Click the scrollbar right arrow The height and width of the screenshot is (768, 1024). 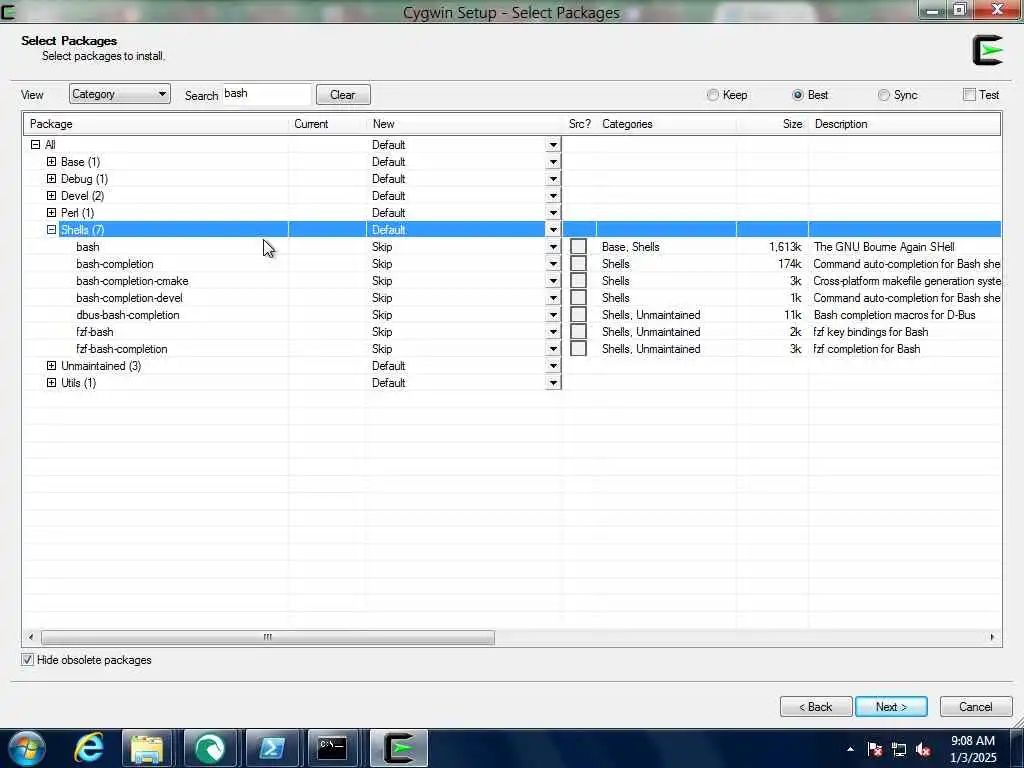coord(992,637)
